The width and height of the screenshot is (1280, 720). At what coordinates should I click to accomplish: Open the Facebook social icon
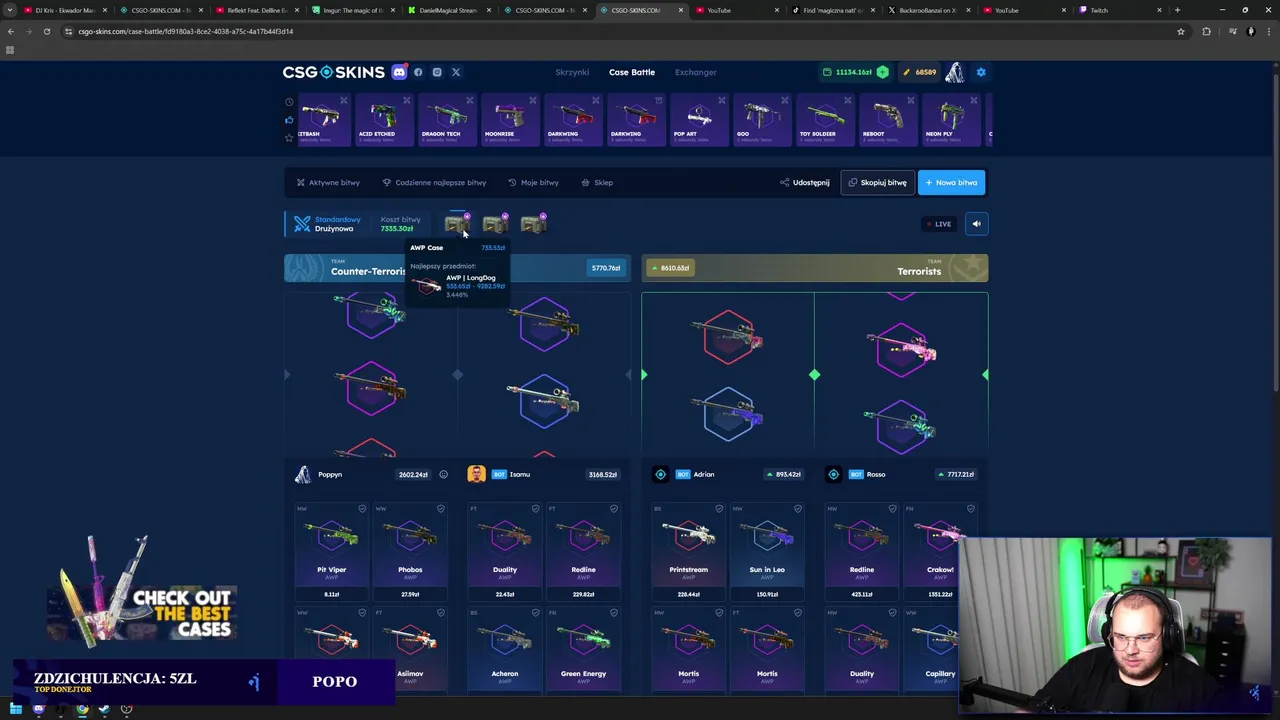click(x=418, y=72)
